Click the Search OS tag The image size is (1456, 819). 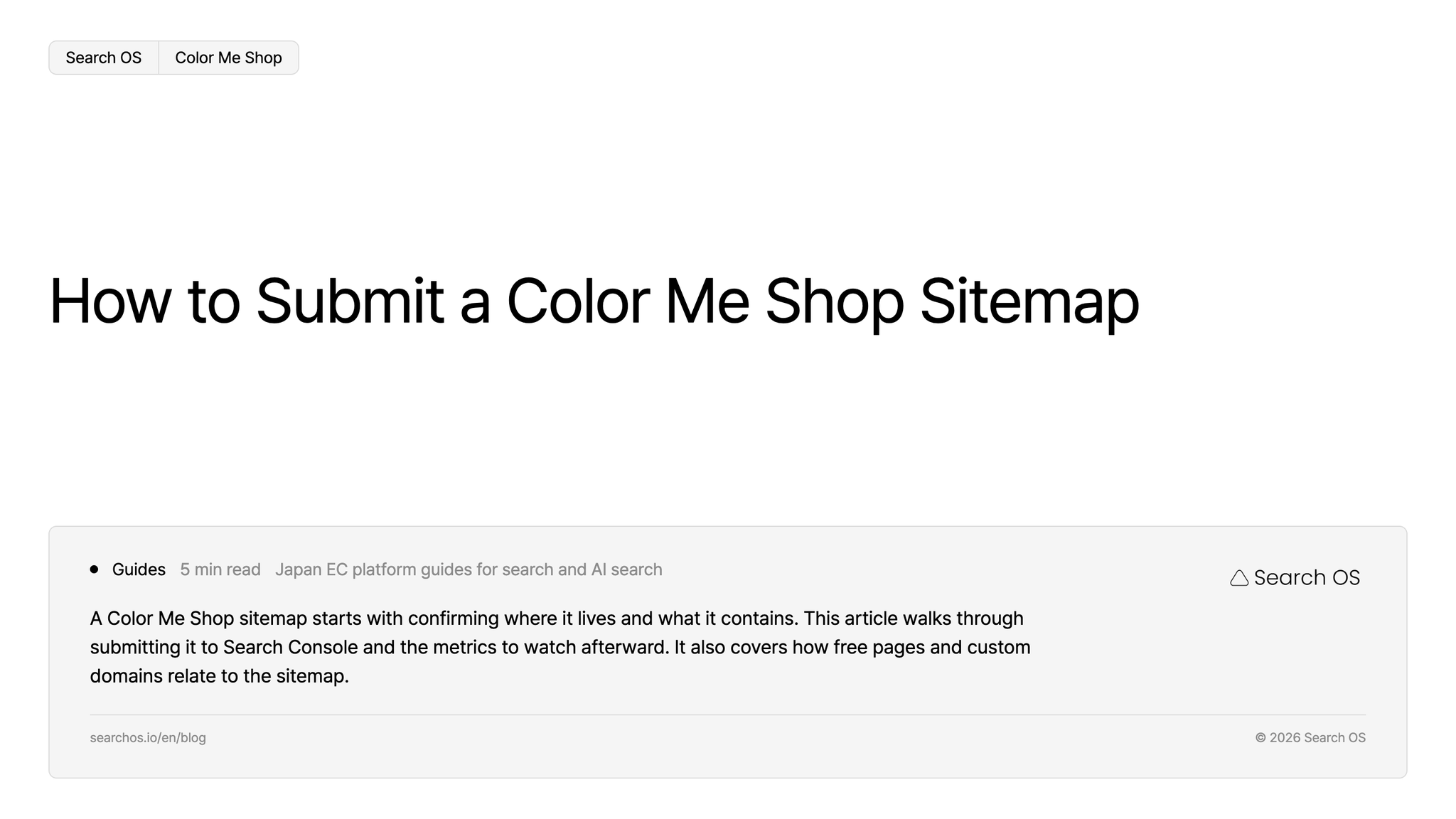pyautogui.click(x=104, y=58)
